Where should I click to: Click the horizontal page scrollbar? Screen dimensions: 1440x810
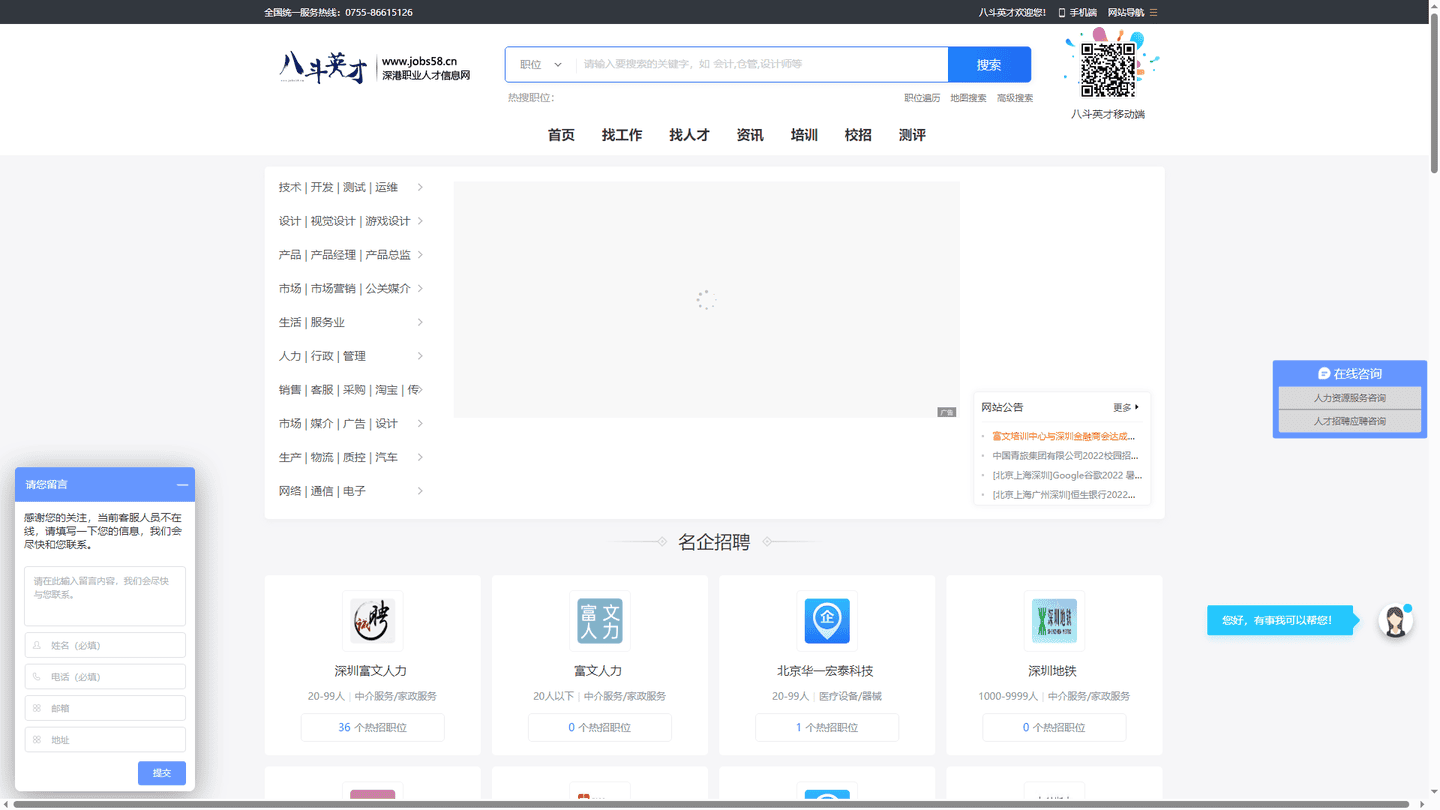pos(712,804)
